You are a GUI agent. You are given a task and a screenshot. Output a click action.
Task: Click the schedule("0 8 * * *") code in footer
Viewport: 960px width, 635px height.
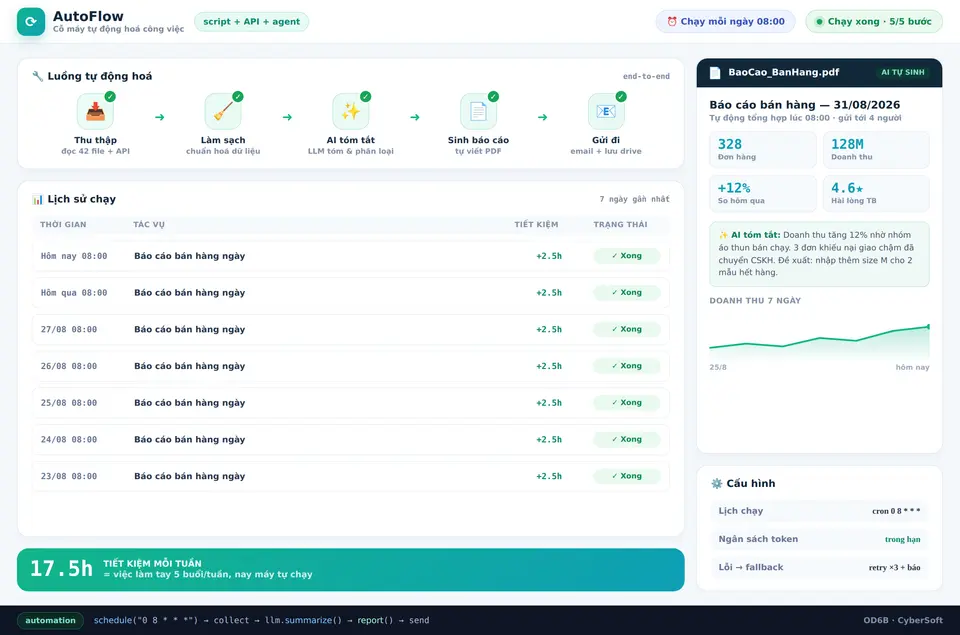coord(146,620)
